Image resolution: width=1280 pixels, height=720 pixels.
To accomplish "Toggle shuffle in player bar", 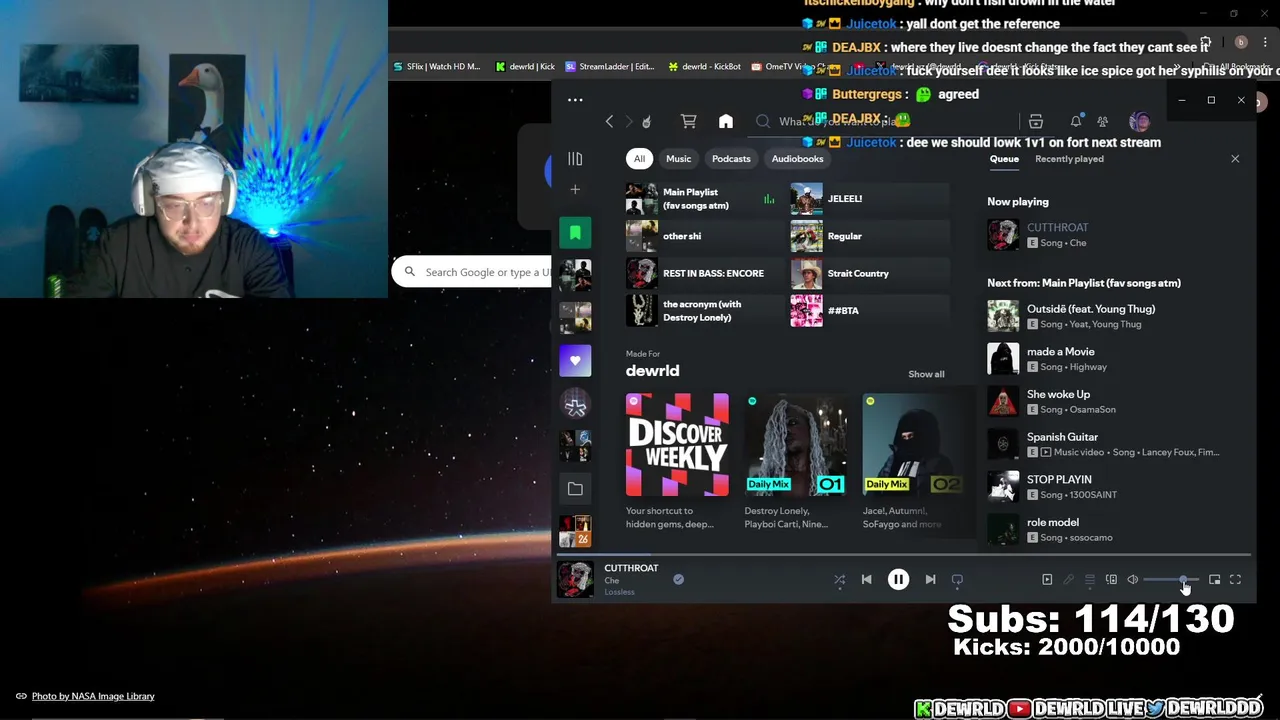I will (x=839, y=579).
